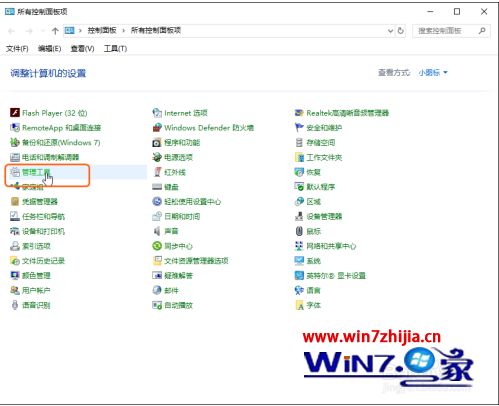Open 设备管理器 item
499x406 pixels.
318,216
